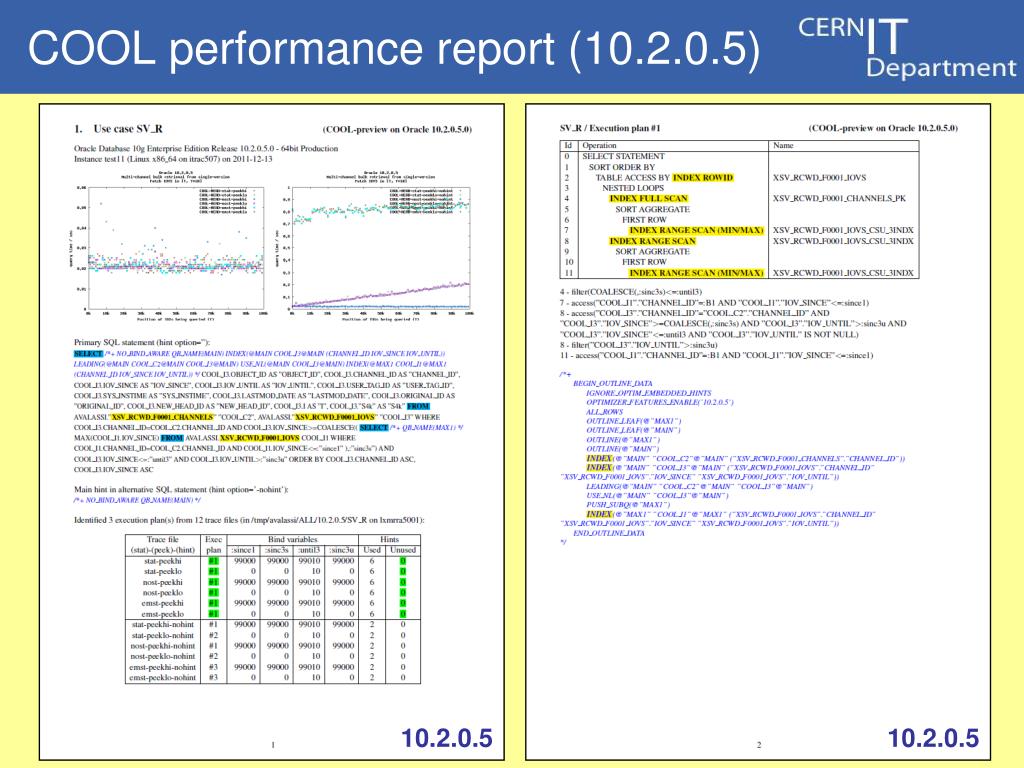The image size is (1024, 768).
Task: Click '(COOL-preview on Oracle 10.2.0.5.0)' on page 2
Action: pos(883,129)
